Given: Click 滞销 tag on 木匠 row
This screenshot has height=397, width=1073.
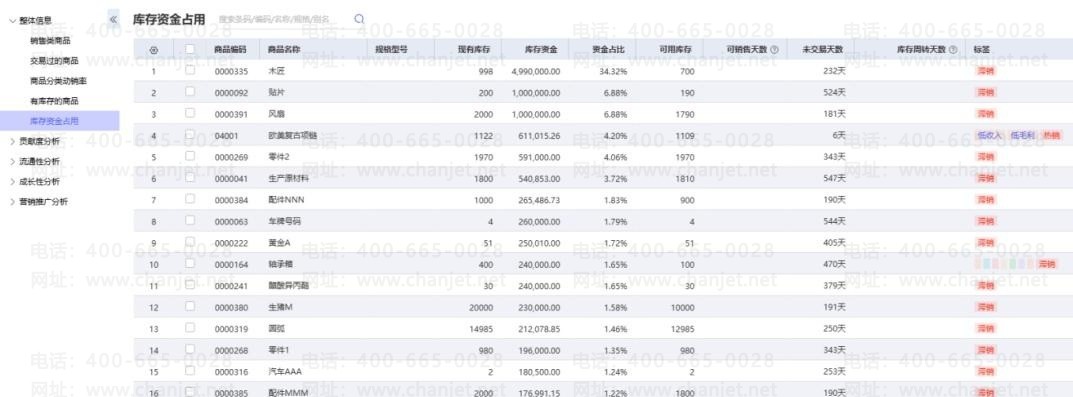Looking at the screenshot, I should point(985,71).
